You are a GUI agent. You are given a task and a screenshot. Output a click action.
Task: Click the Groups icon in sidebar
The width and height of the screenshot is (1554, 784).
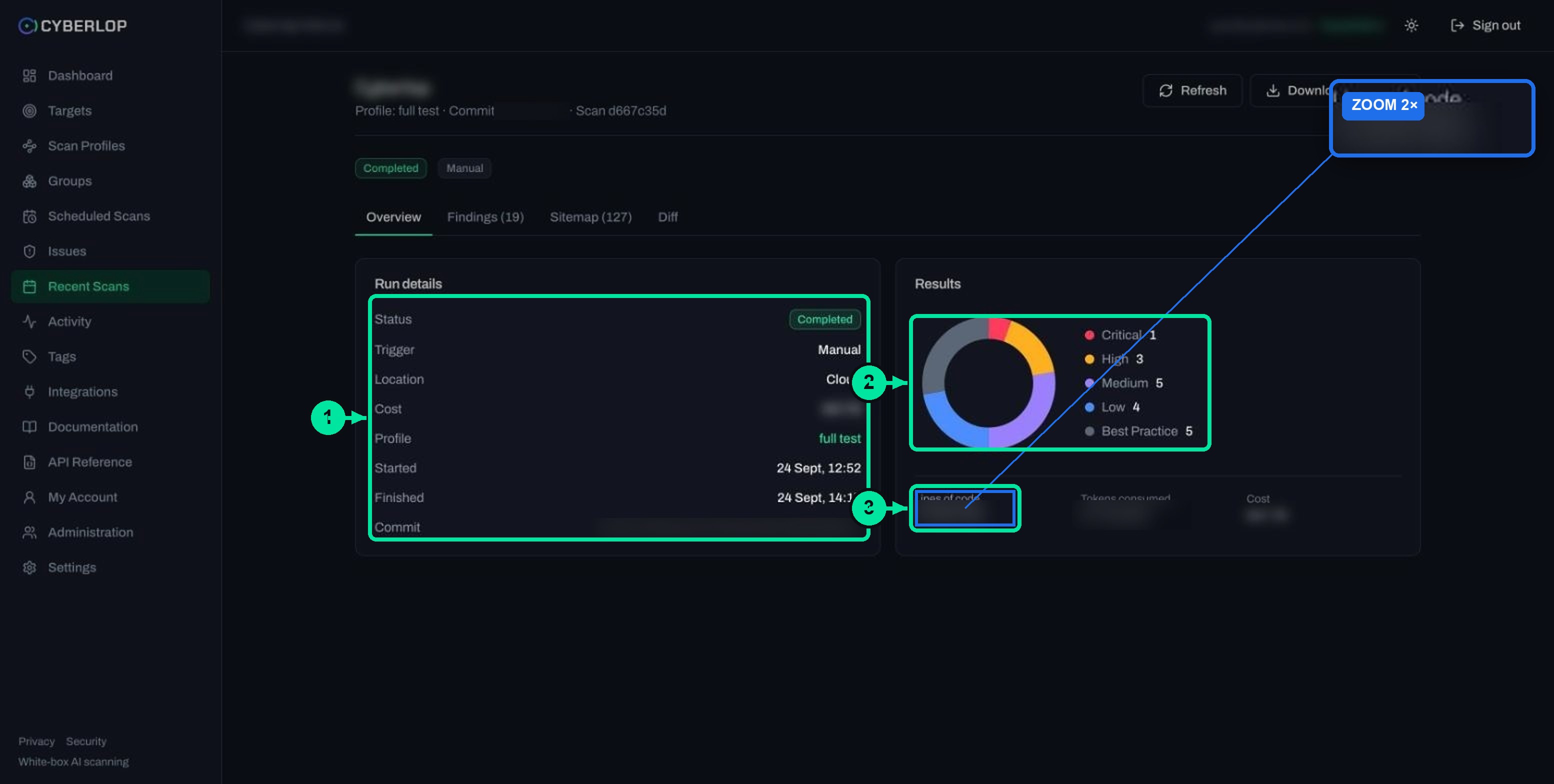point(29,181)
